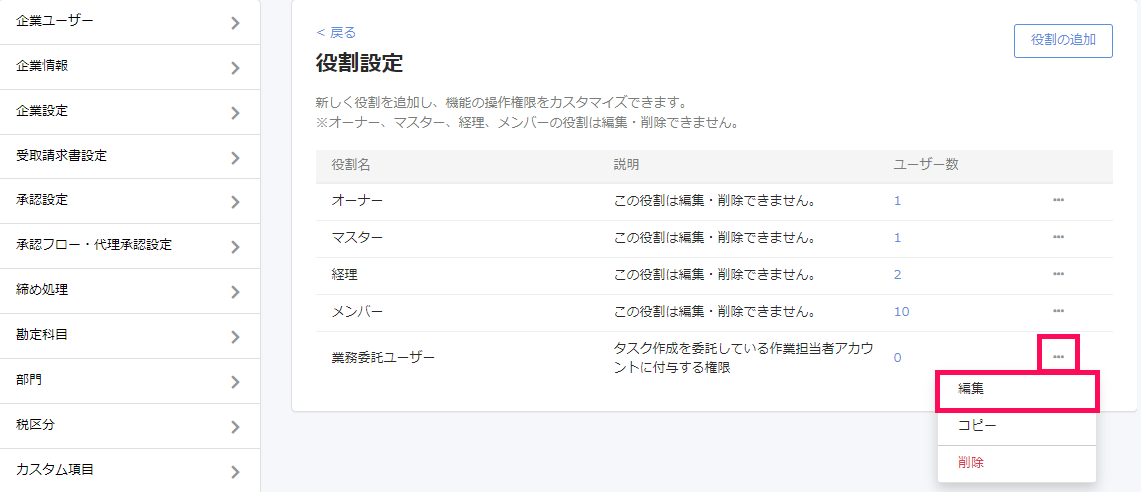Click the ellipsis icon for 業務委託ユーザー row
The height and width of the screenshot is (492, 1141).
pyautogui.click(x=1058, y=357)
